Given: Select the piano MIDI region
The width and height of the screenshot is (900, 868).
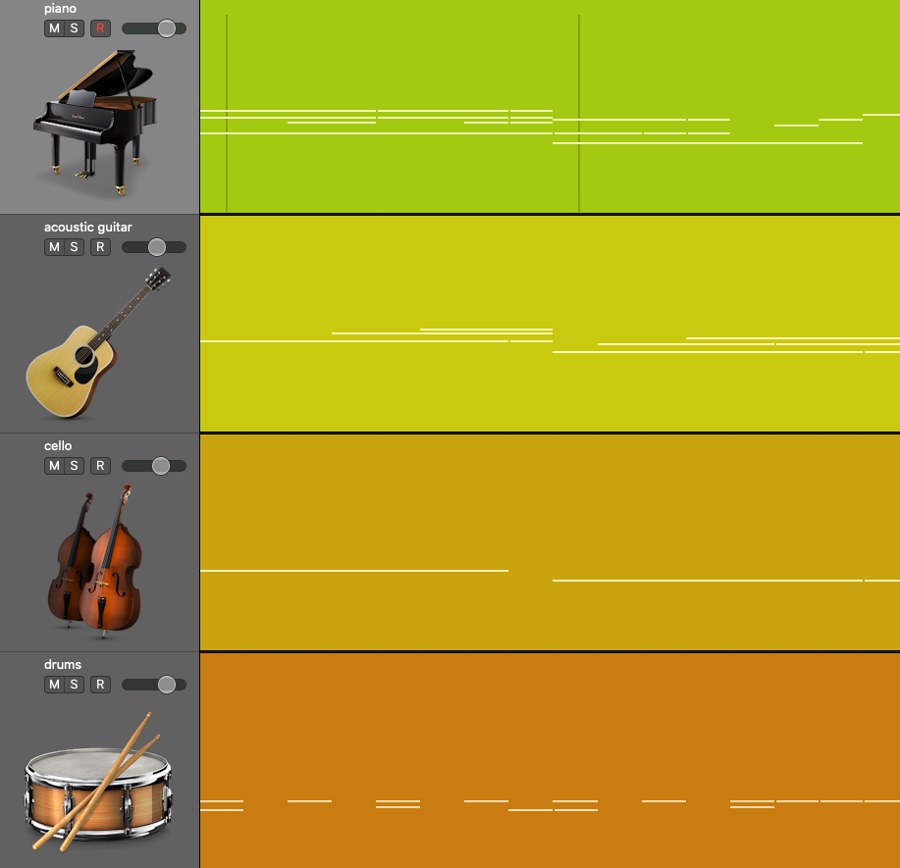Looking at the screenshot, I should click(550, 105).
